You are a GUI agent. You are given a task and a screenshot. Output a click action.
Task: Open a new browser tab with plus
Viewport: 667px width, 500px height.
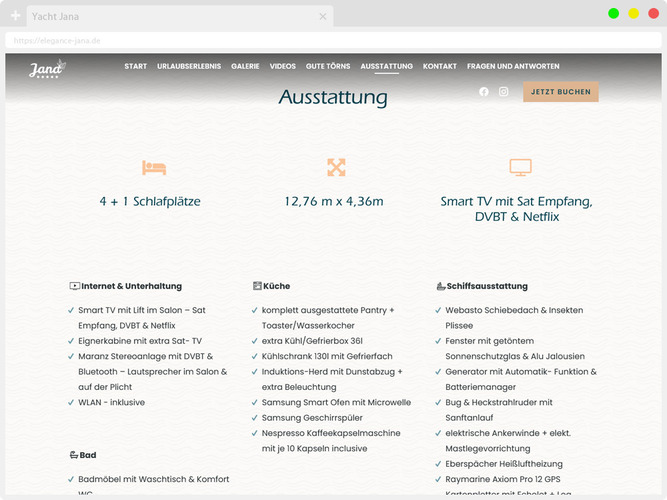click(16, 17)
